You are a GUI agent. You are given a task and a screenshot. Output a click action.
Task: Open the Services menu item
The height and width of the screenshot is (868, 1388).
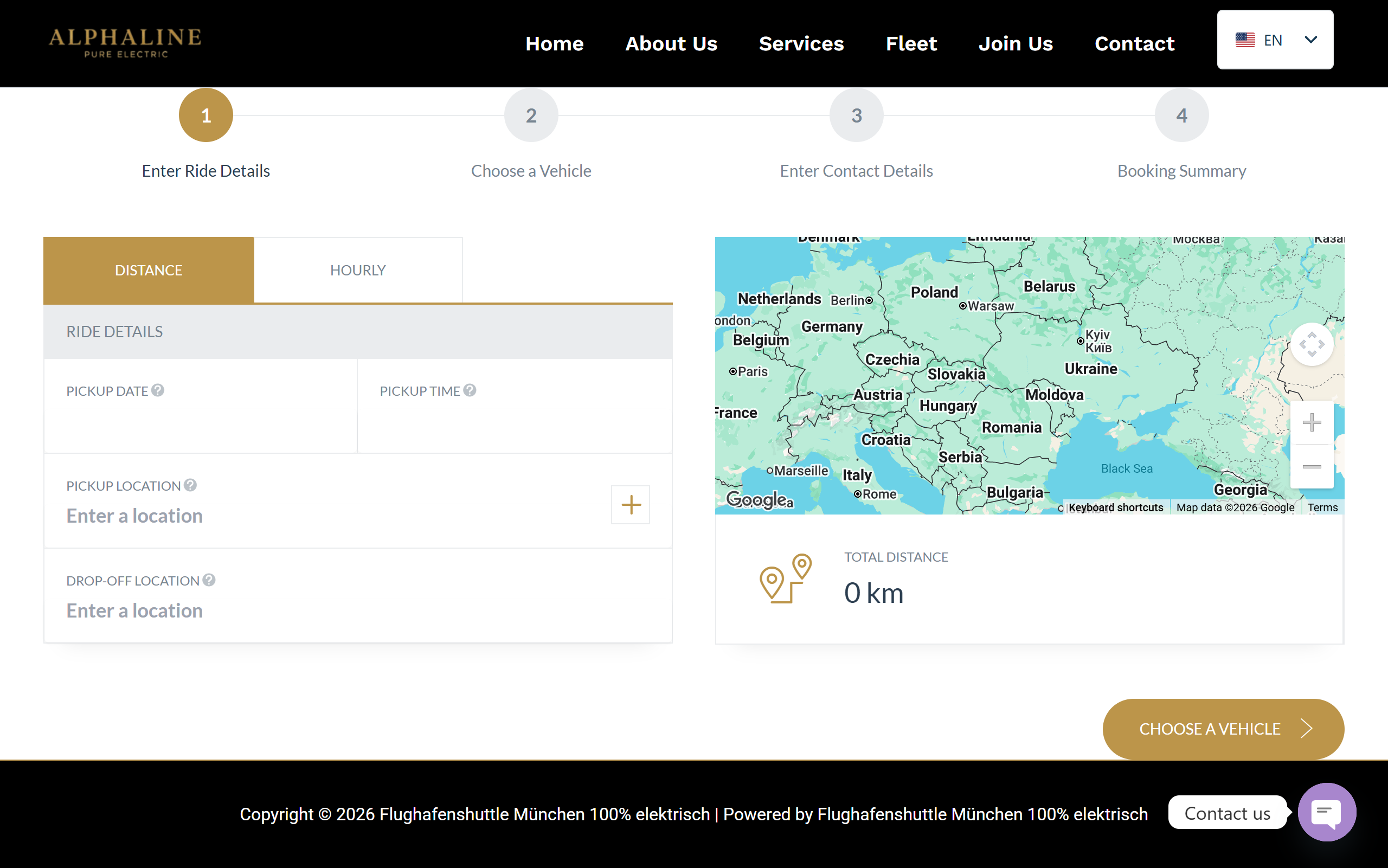(801, 43)
